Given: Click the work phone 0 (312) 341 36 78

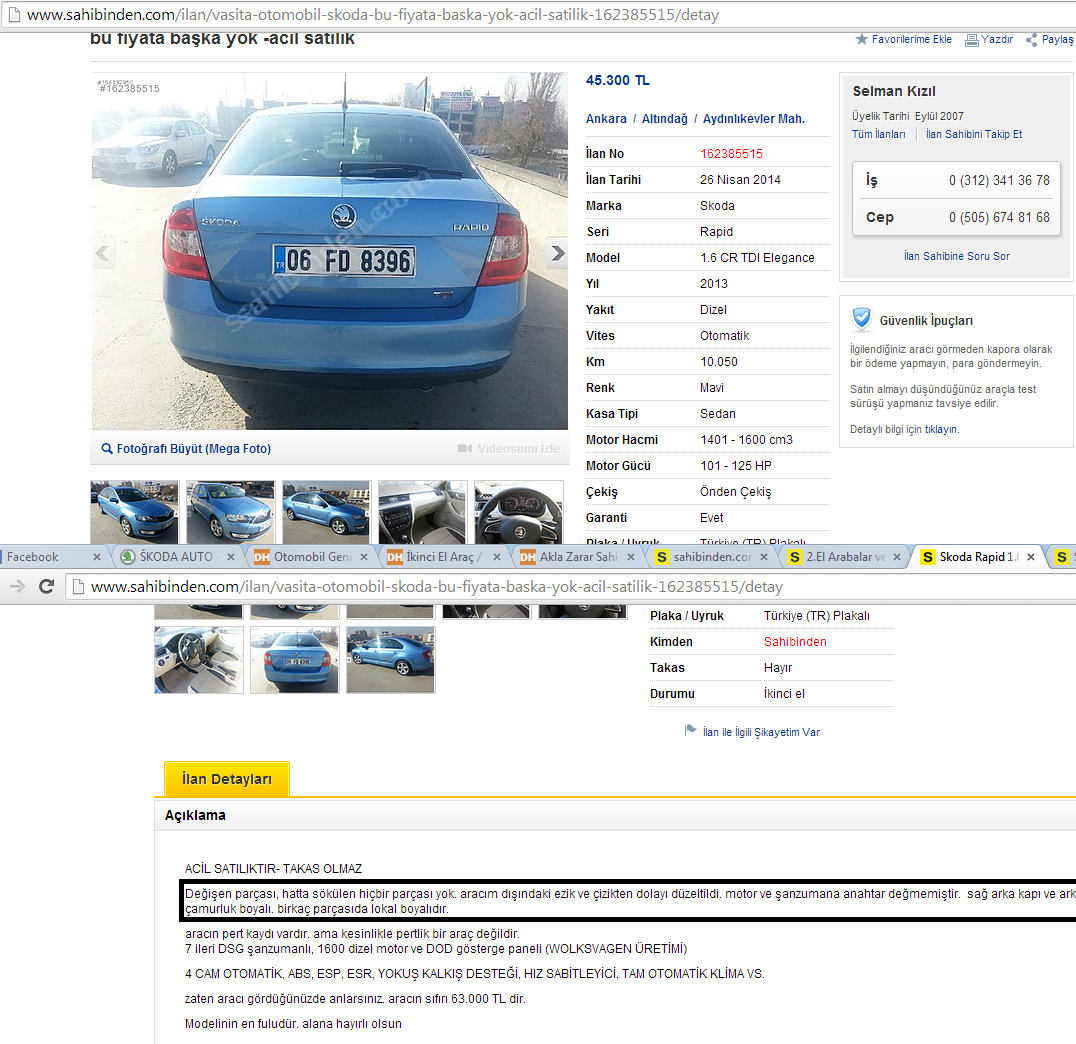Looking at the screenshot, I should pyautogui.click(x=999, y=181).
